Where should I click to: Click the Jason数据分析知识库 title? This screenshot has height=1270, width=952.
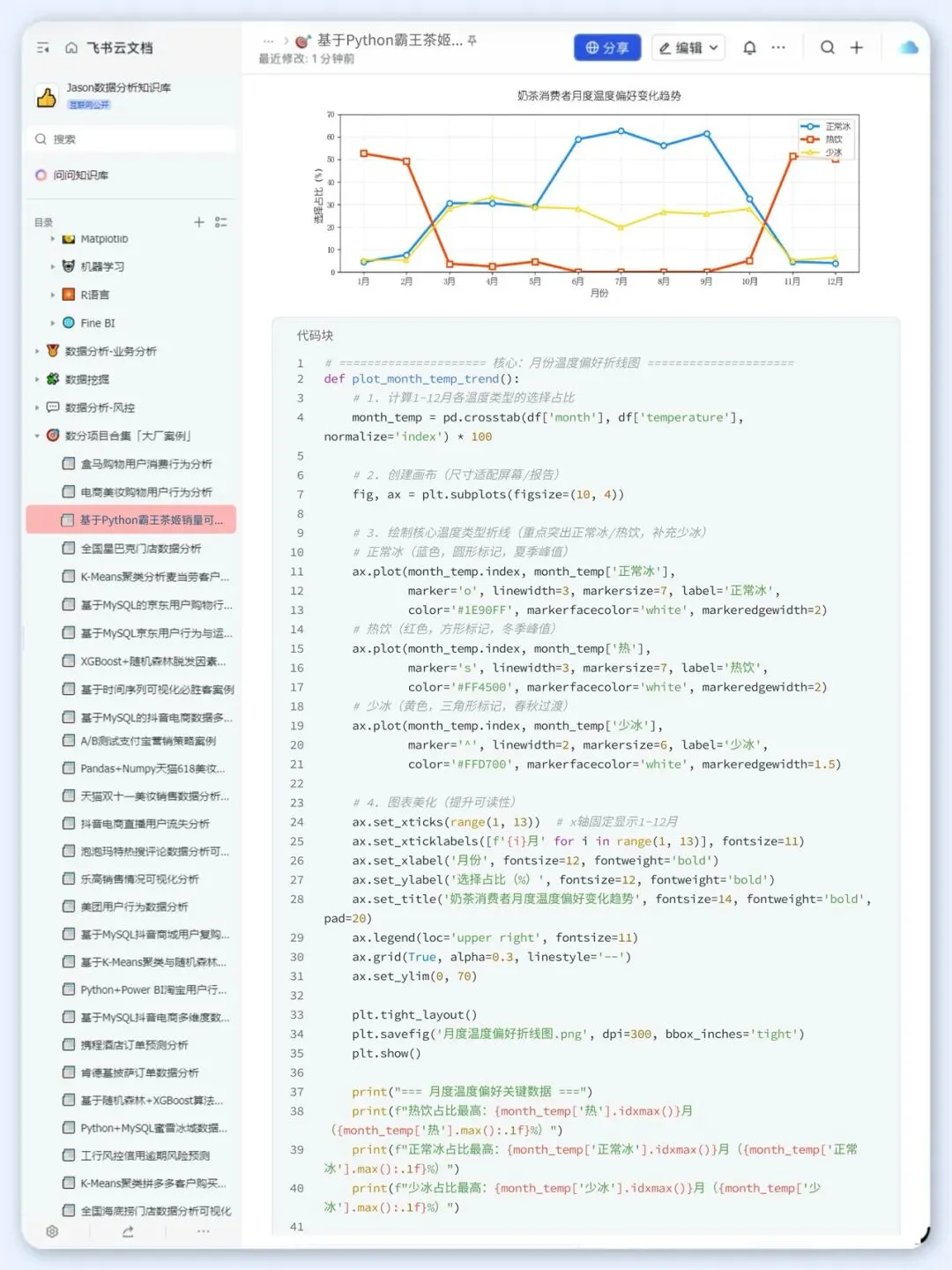(119, 87)
